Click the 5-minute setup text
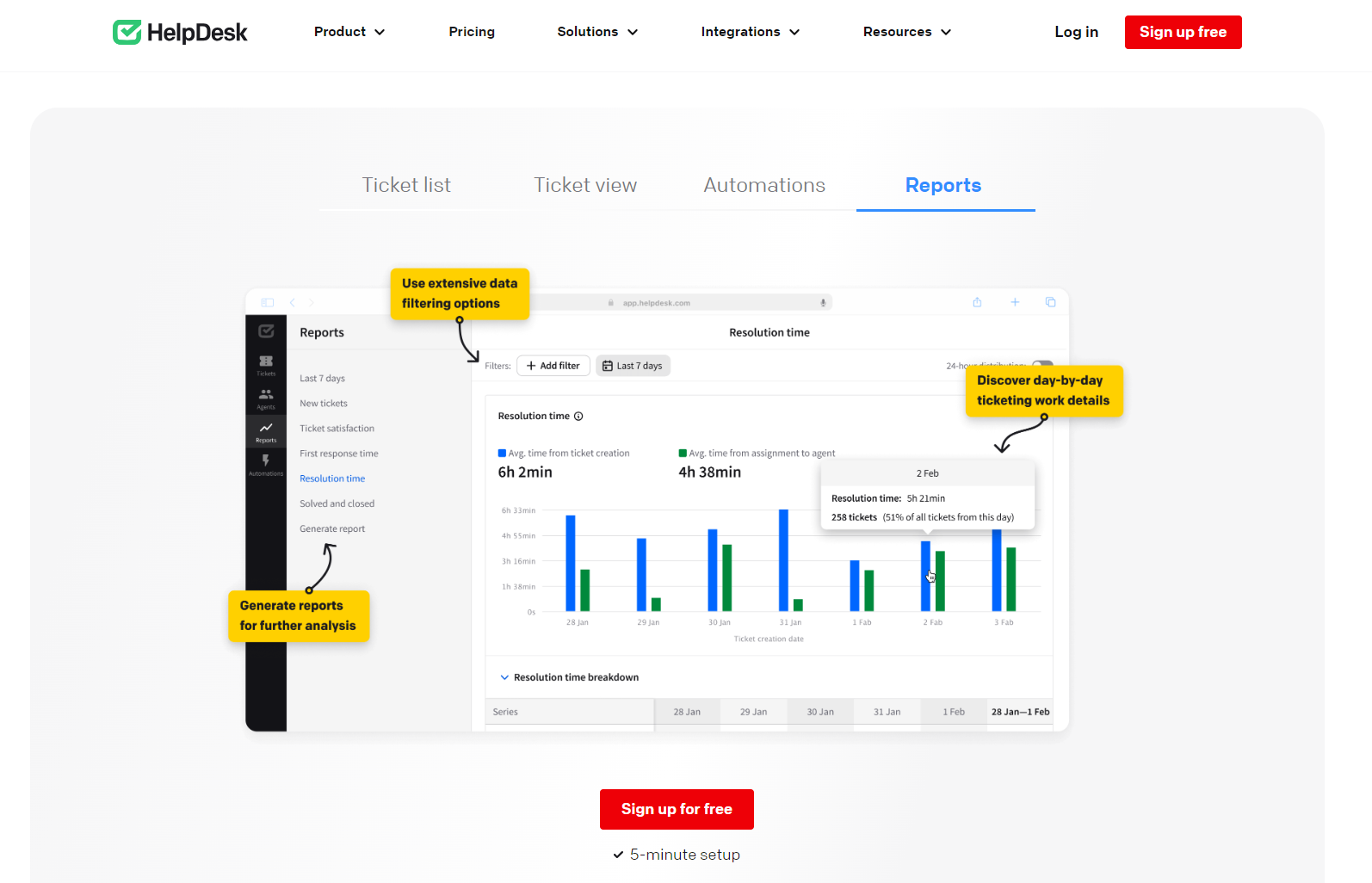This screenshot has width=1372, height=883. click(x=685, y=855)
